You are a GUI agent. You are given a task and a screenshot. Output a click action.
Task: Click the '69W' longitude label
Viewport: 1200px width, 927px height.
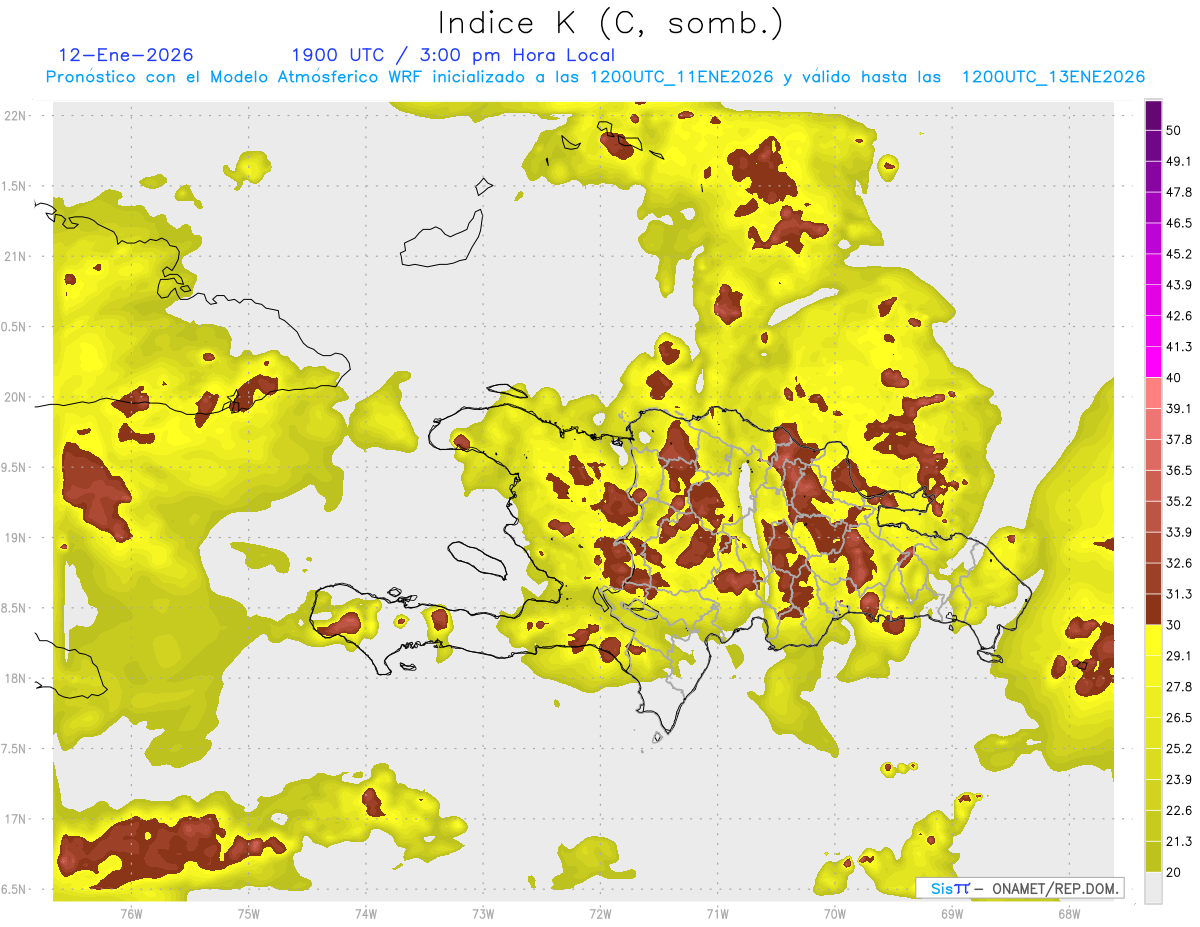pyautogui.click(x=952, y=914)
